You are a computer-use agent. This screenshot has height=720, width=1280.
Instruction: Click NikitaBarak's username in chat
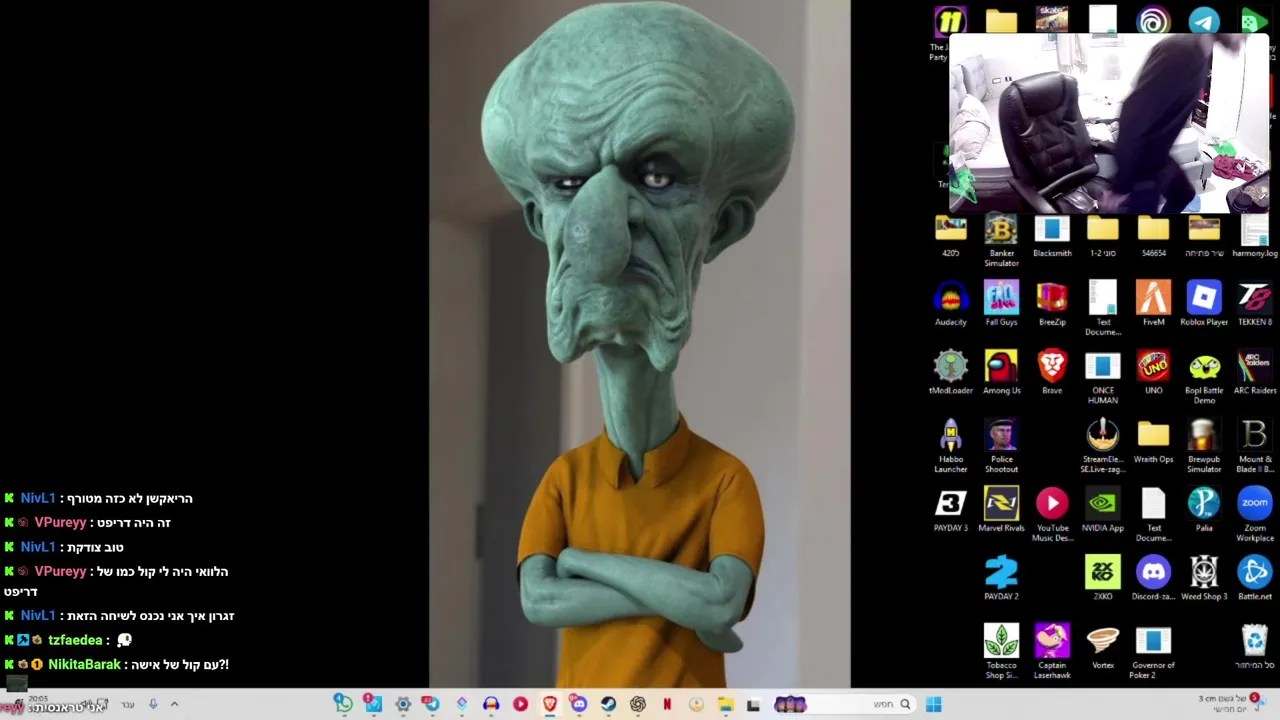pos(84,664)
